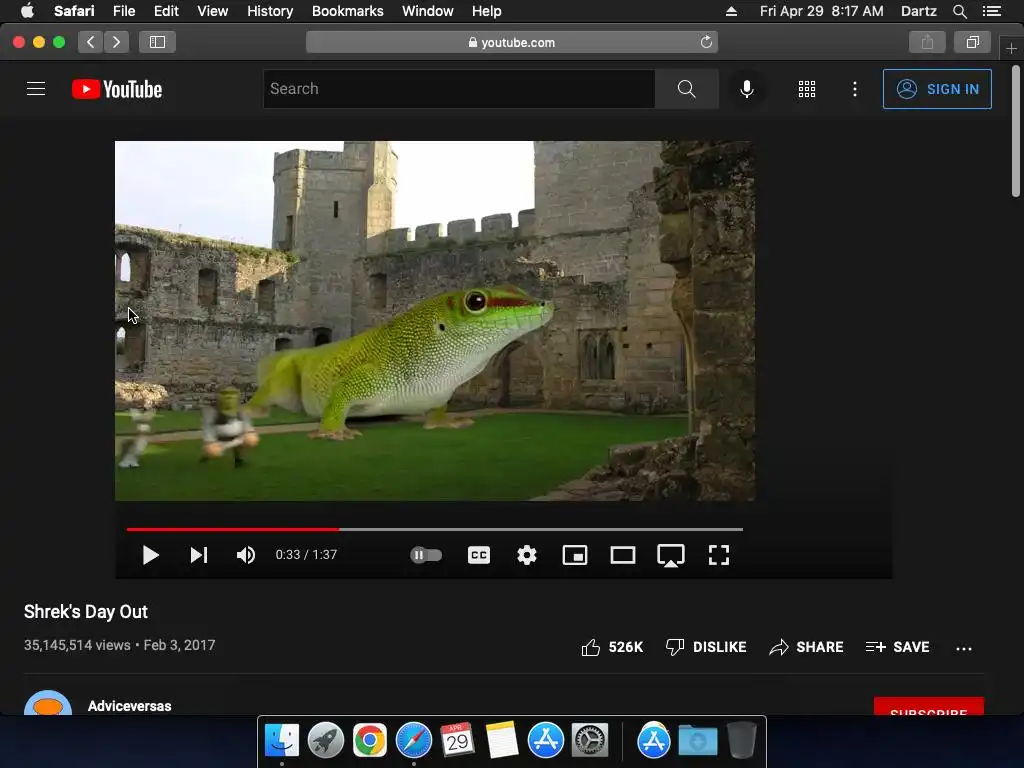Open the YouTube apps grid
This screenshot has height=768, width=1024.
pyautogui.click(x=807, y=89)
